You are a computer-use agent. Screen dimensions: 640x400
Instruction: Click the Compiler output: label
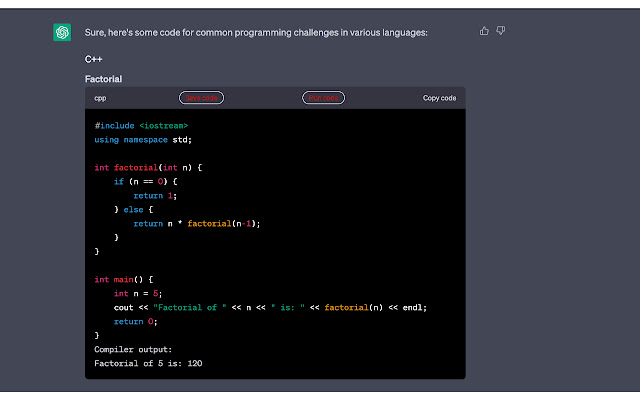(133, 350)
